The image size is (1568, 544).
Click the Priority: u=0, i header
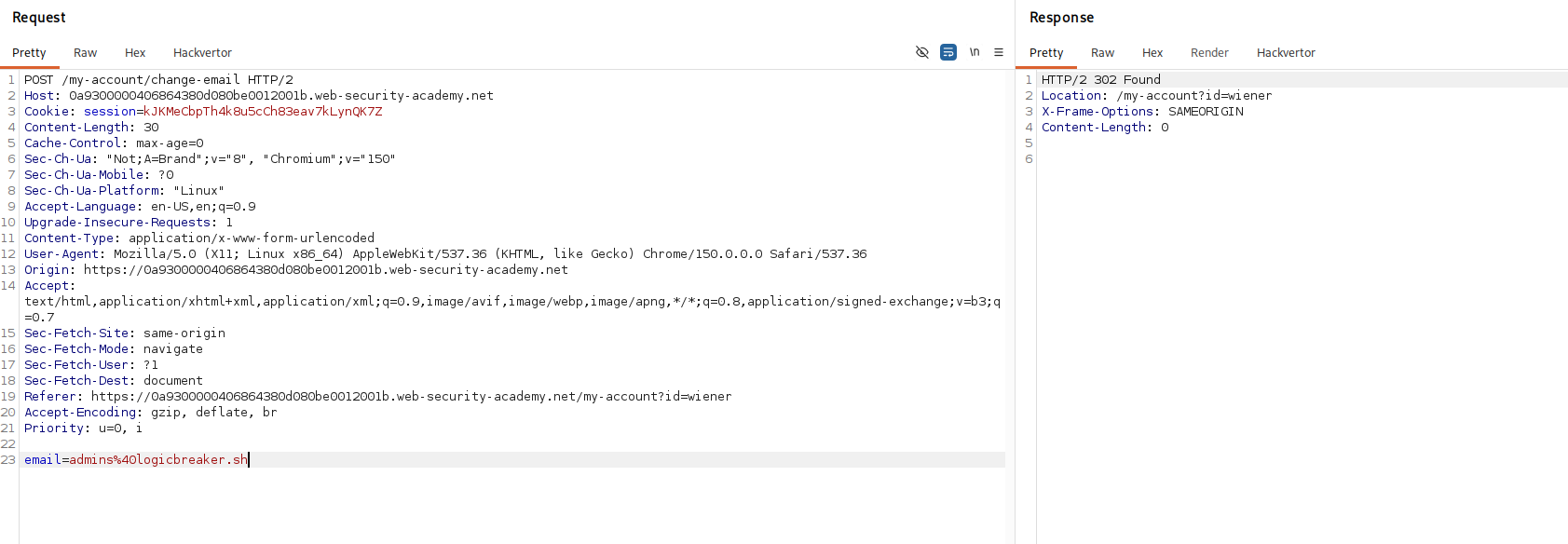(84, 428)
